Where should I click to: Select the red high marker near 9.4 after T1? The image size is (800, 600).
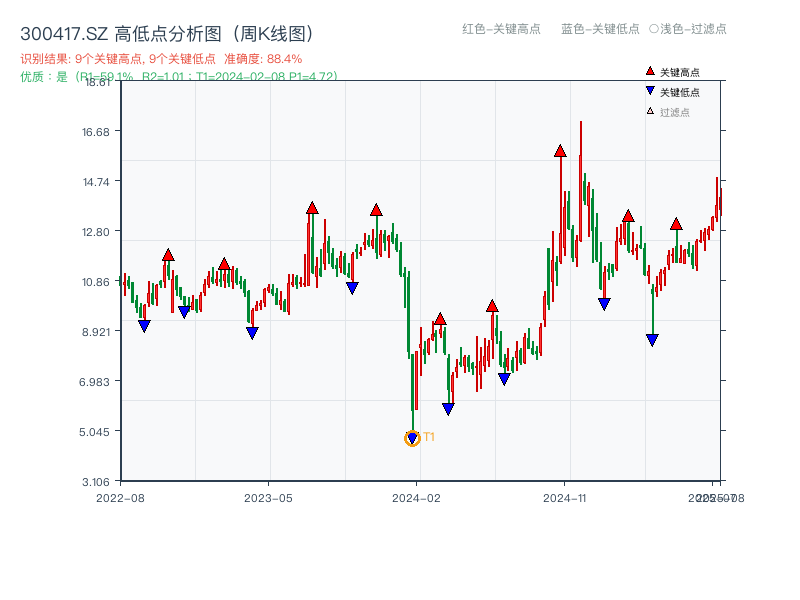click(440, 319)
